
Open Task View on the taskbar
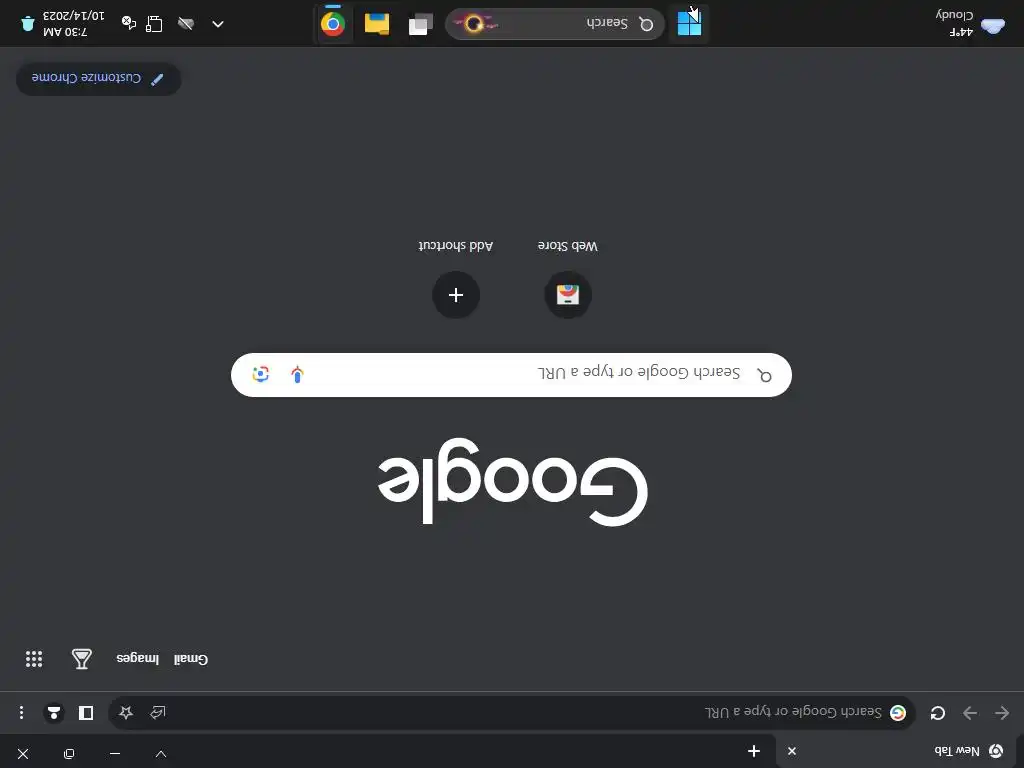click(421, 24)
